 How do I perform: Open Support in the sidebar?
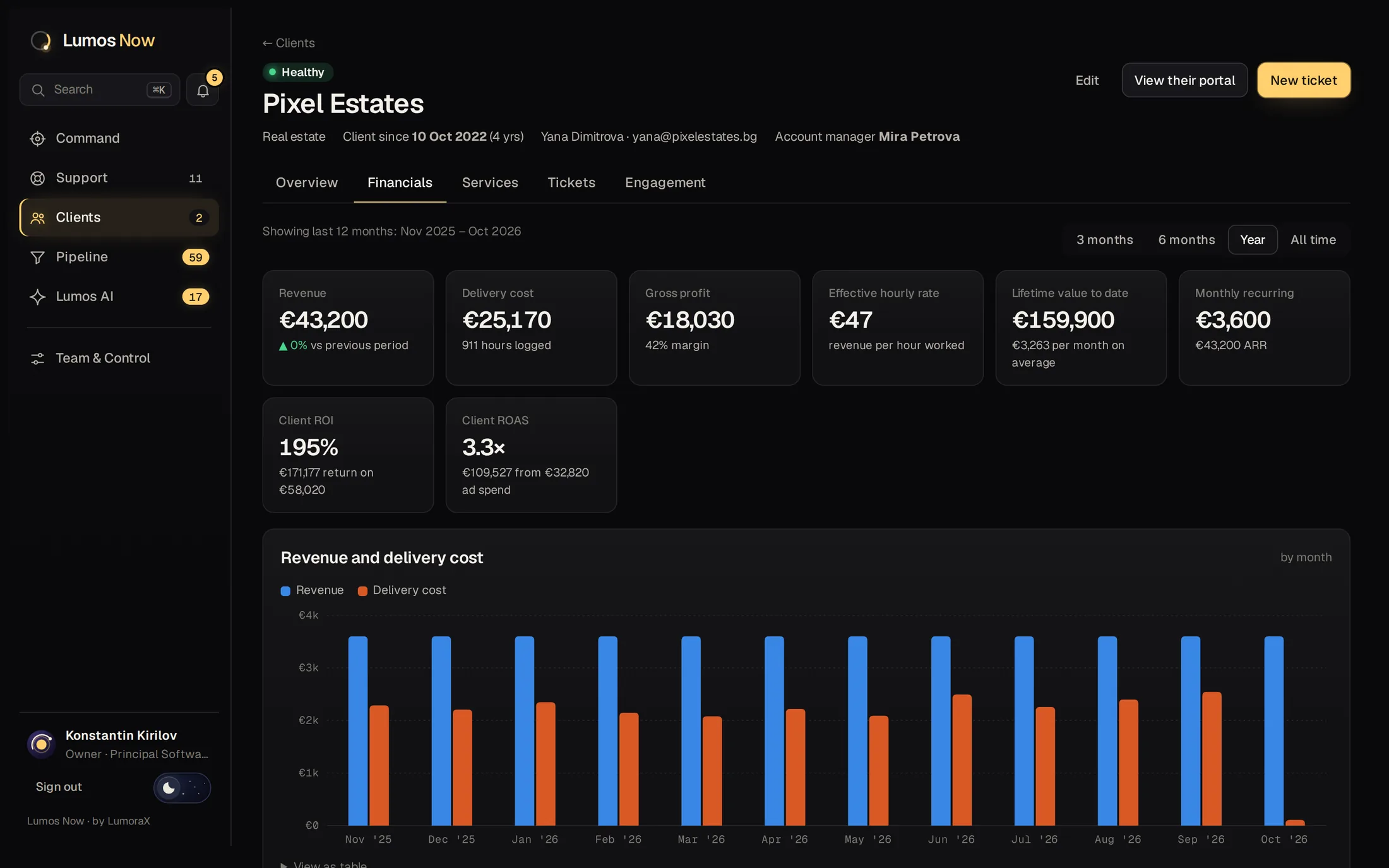[119, 178]
